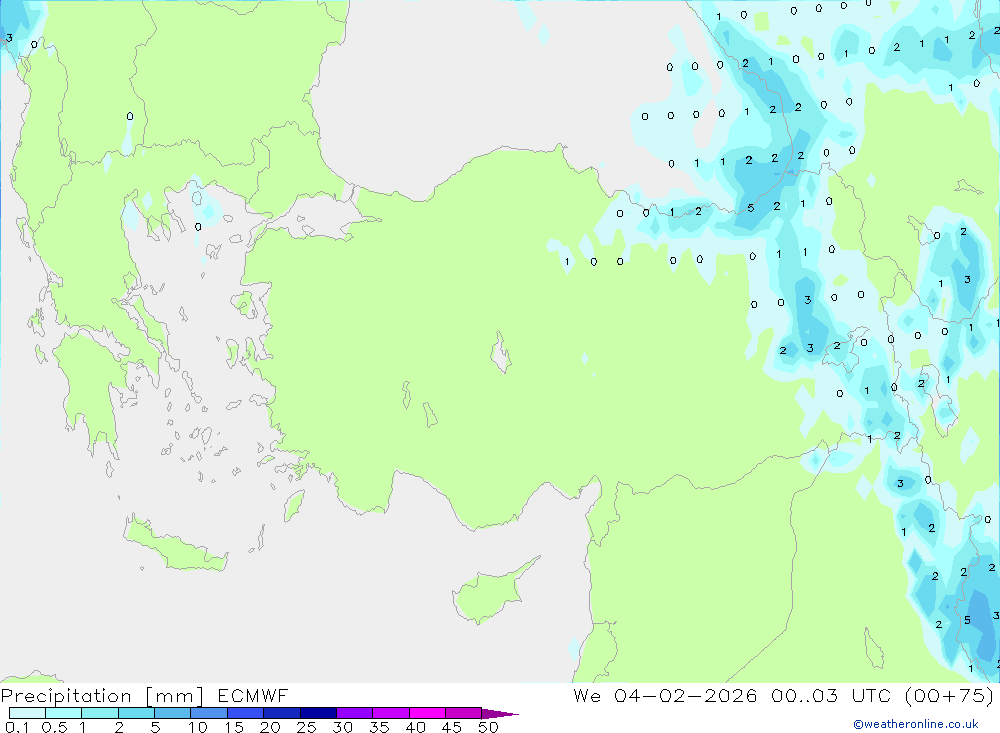Select the 30–35 mm purple legend swatch
The width and height of the screenshot is (1000, 733).
[355, 713]
